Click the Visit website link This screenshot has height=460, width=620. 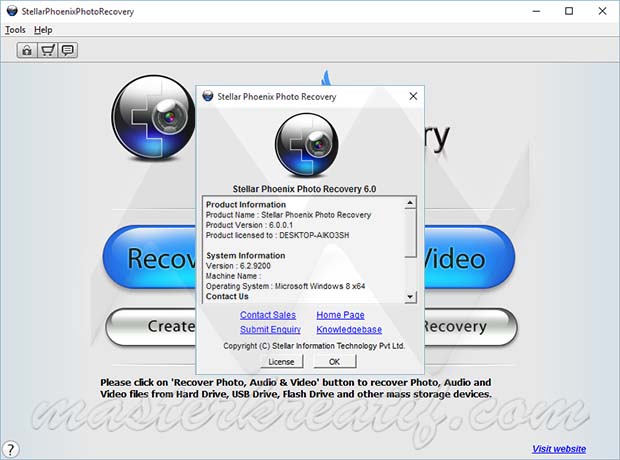(x=559, y=449)
